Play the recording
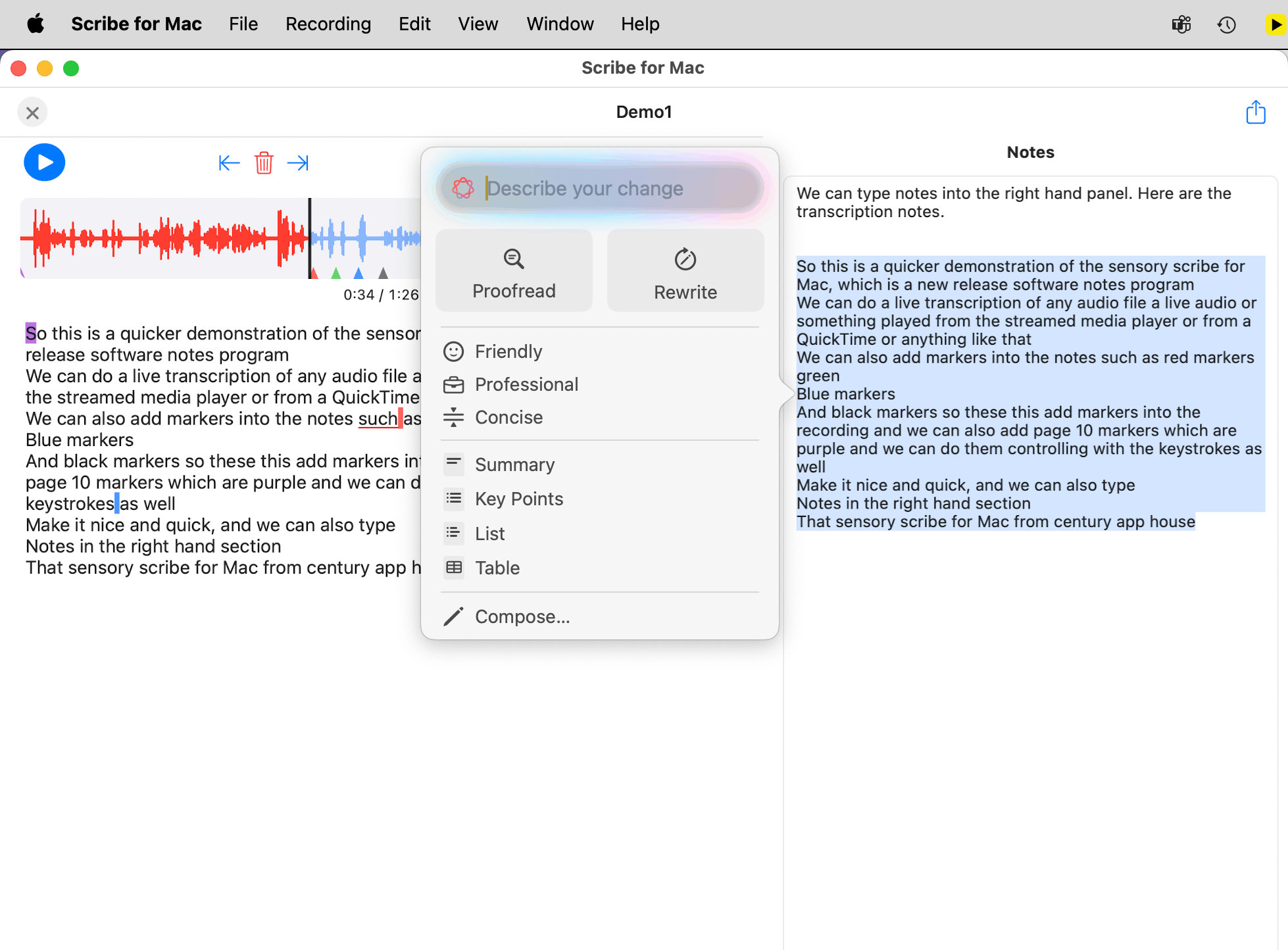 click(44, 162)
